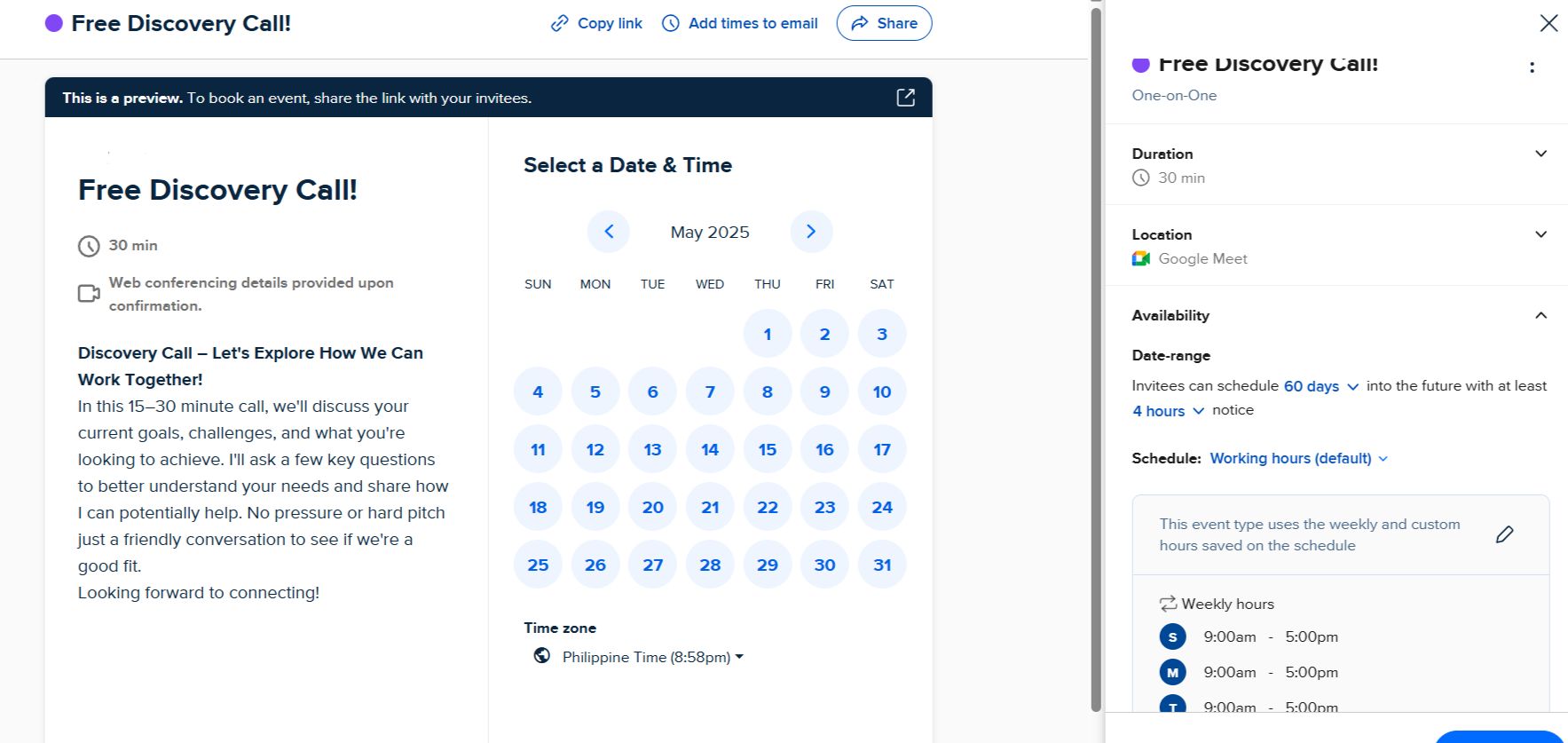Open the 4 hours notice dropdown
Viewport: 1568px width, 743px height.
[1168, 411]
